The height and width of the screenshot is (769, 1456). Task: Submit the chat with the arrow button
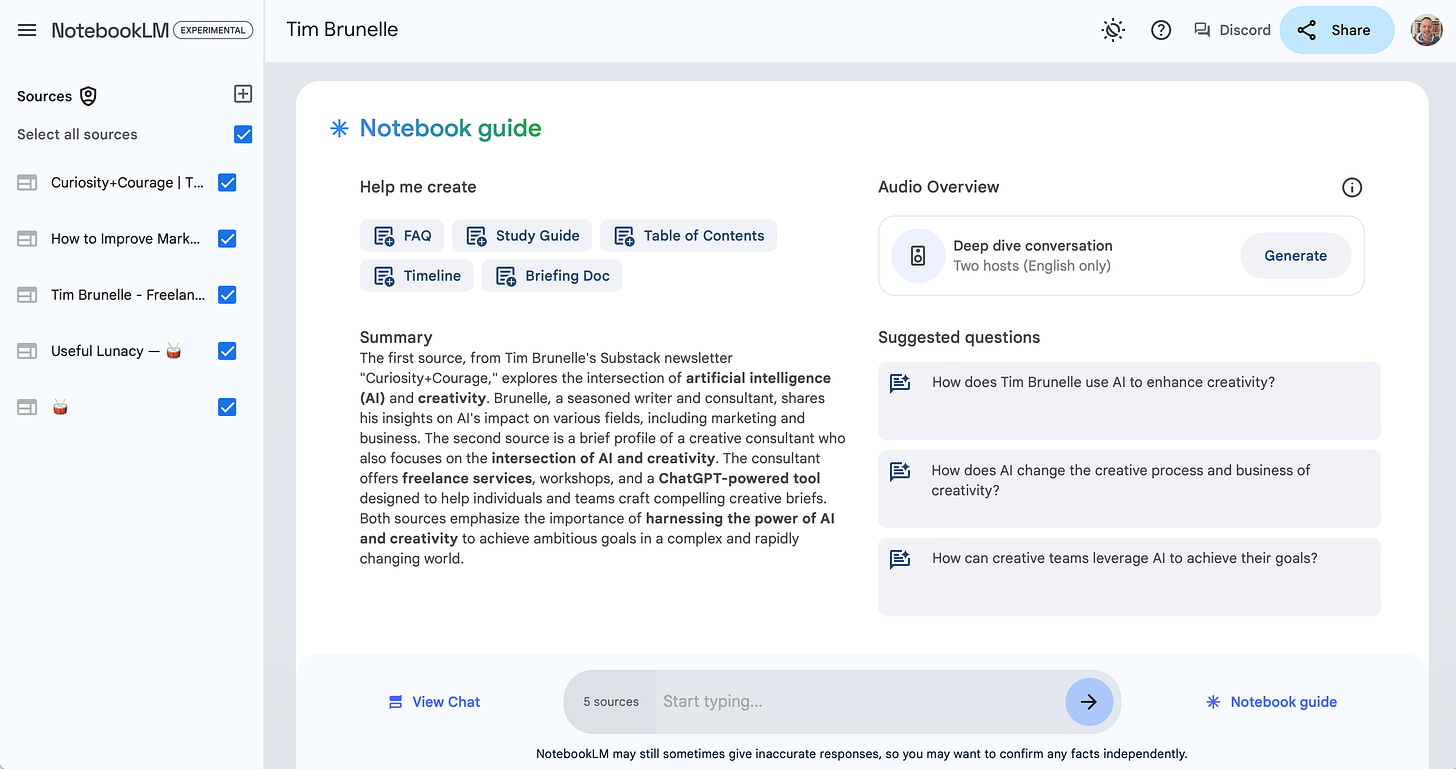[x=1089, y=702]
